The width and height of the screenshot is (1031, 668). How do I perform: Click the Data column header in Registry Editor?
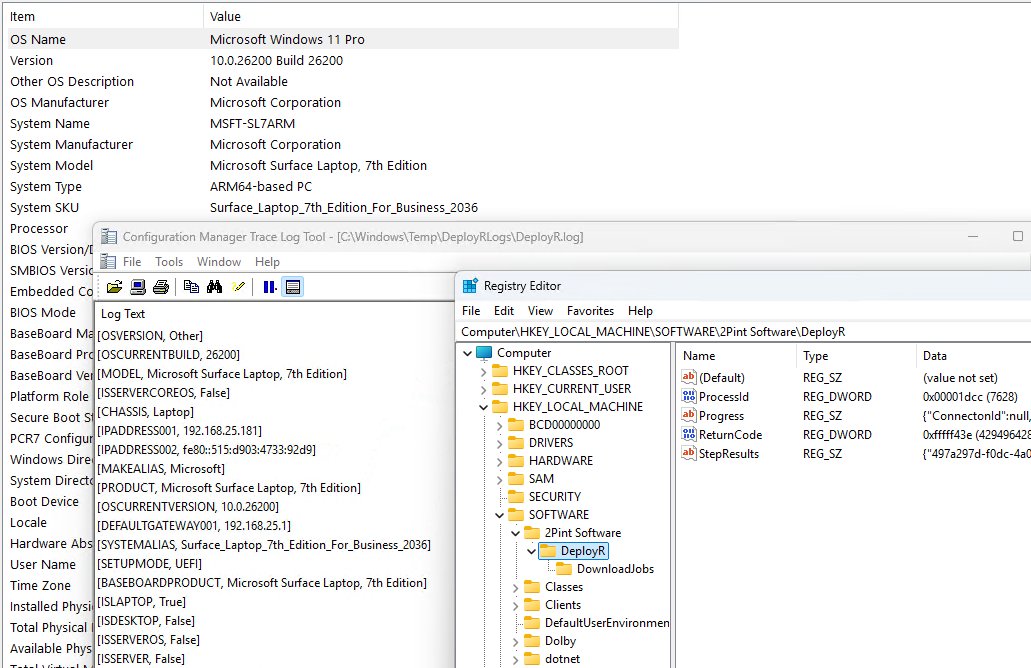tap(973, 356)
